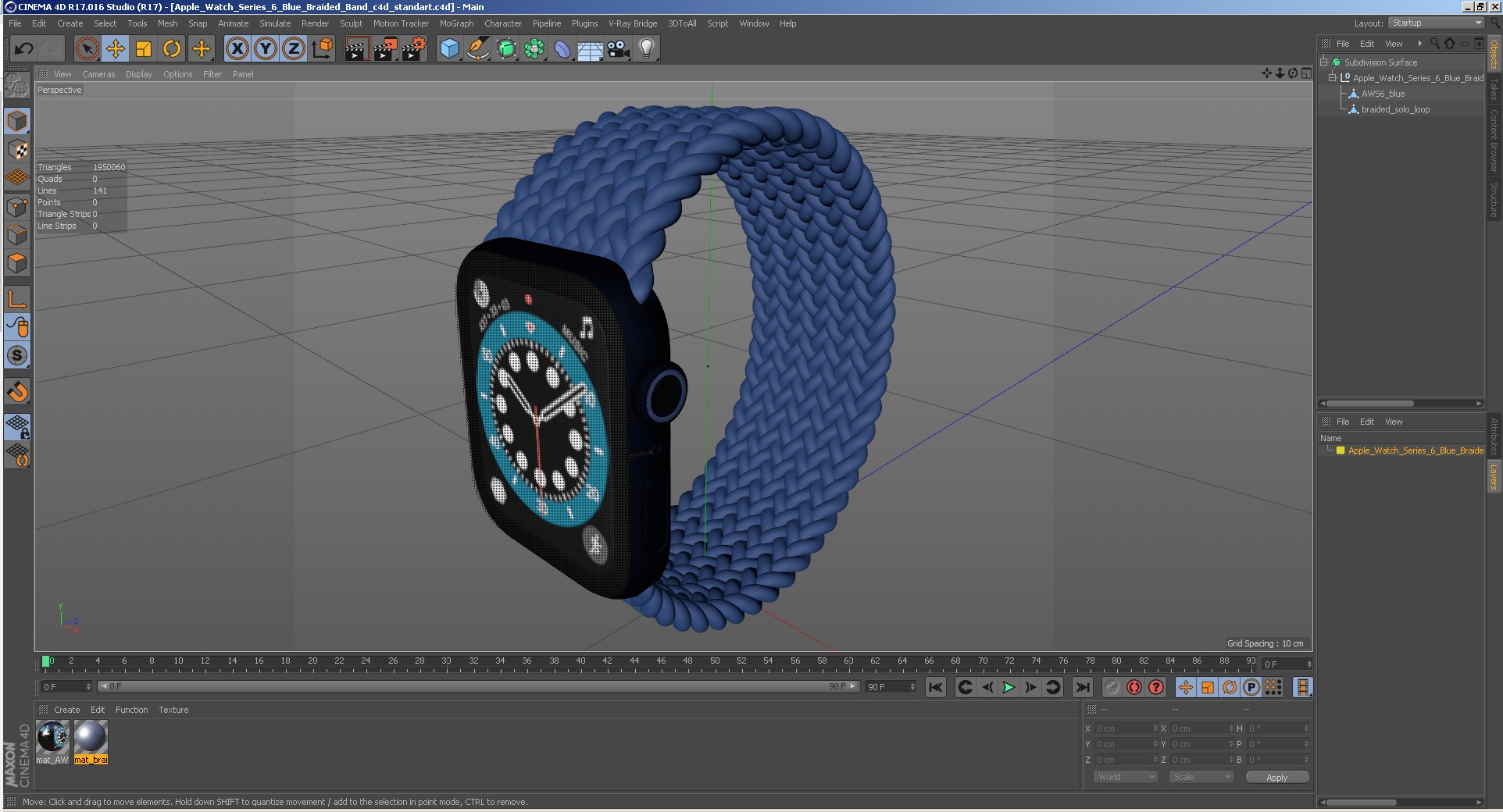Viewport: 1503px width, 812px height.
Task: Open the Deformer objects icon
Action: tap(562, 49)
